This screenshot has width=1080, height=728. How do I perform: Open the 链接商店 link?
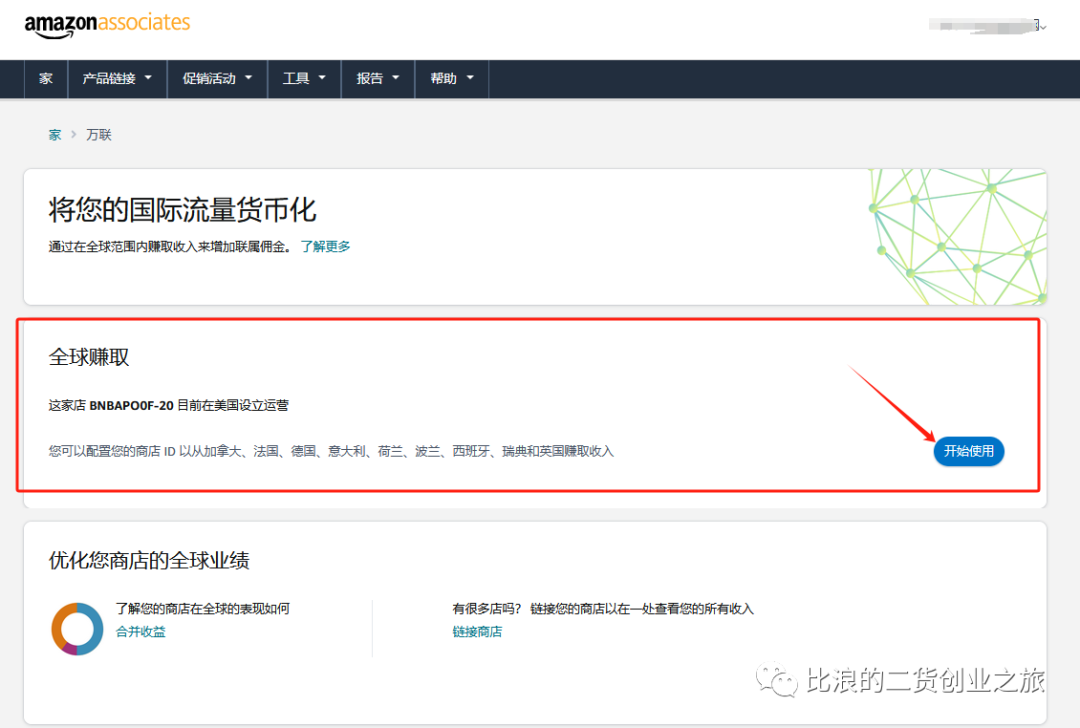pos(477,632)
